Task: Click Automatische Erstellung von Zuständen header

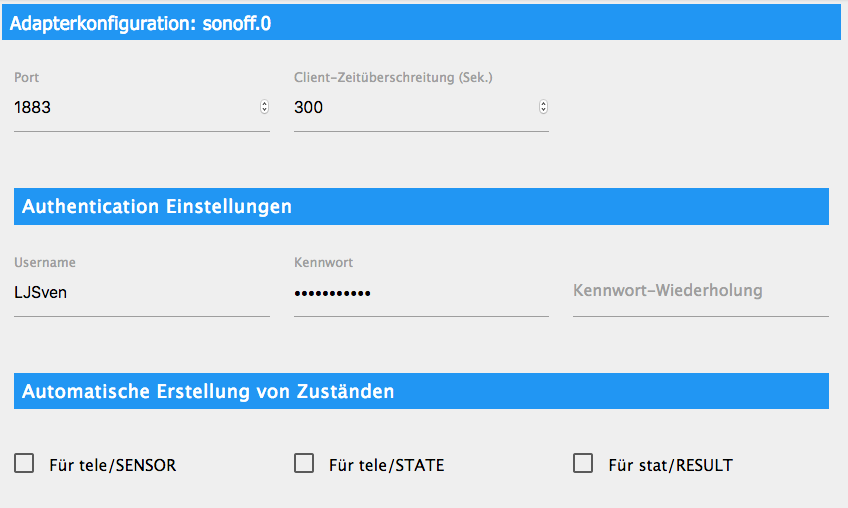Action: click(420, 391)
